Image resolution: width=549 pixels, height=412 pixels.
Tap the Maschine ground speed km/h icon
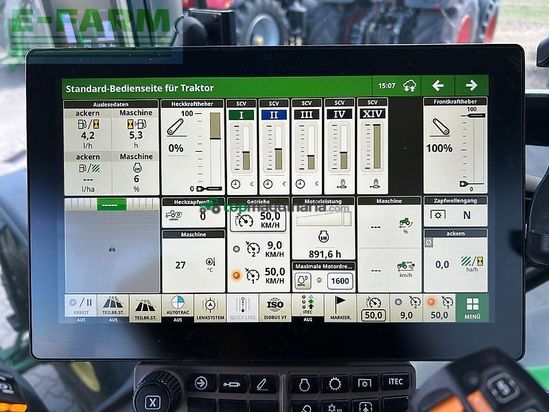pos(405,268)
